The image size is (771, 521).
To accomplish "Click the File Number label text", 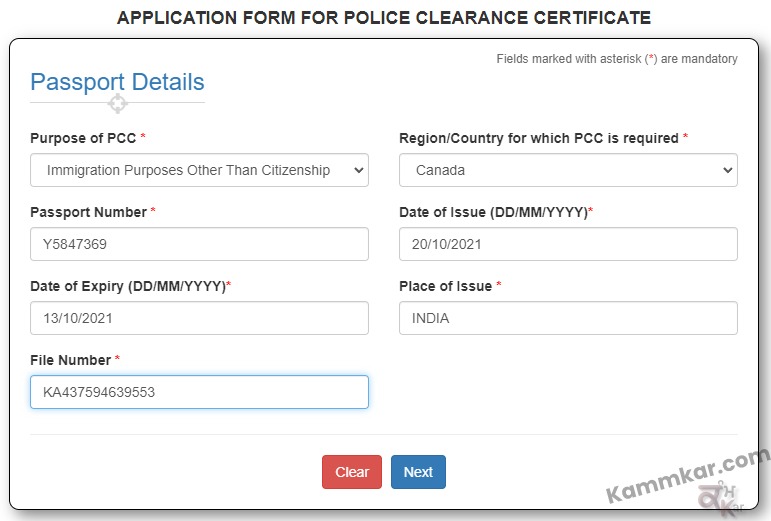I will click(x=70, y=360).
